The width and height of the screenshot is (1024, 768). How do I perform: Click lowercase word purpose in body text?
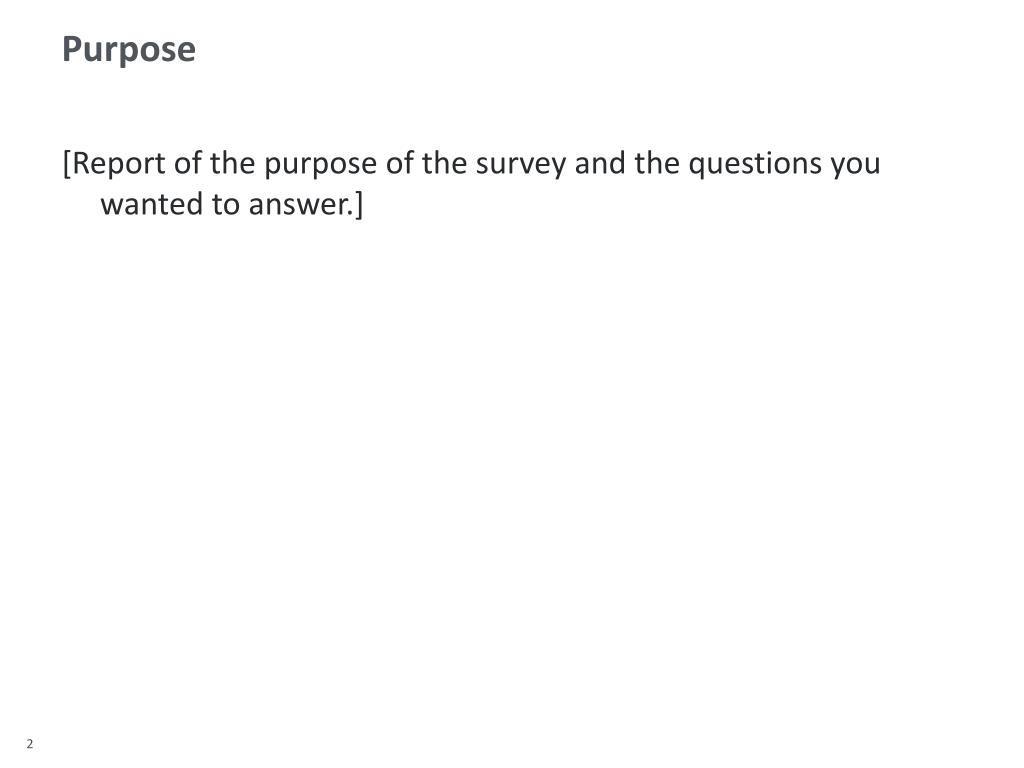coord(320,165)
